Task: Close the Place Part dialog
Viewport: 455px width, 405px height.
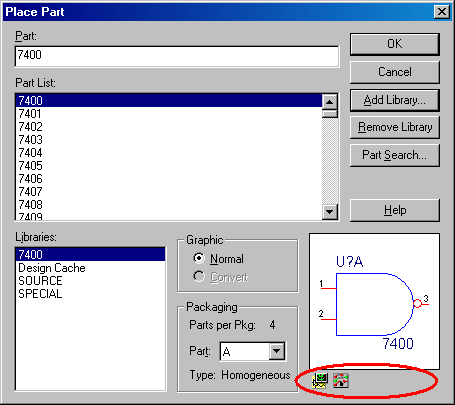Action: click(x=442, y=12)
